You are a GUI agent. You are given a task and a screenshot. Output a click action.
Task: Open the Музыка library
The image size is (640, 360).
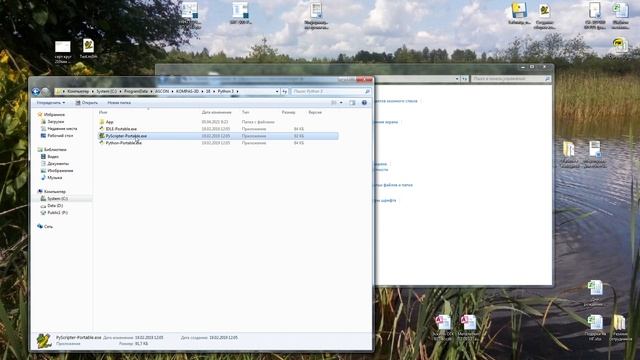coord(55,178)
